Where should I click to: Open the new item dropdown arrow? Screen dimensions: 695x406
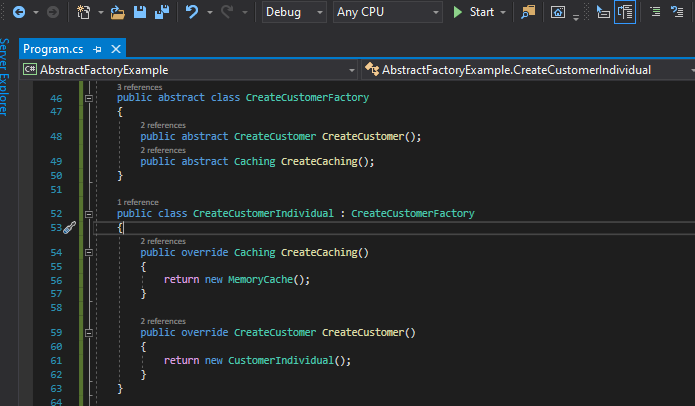(101, 12)
